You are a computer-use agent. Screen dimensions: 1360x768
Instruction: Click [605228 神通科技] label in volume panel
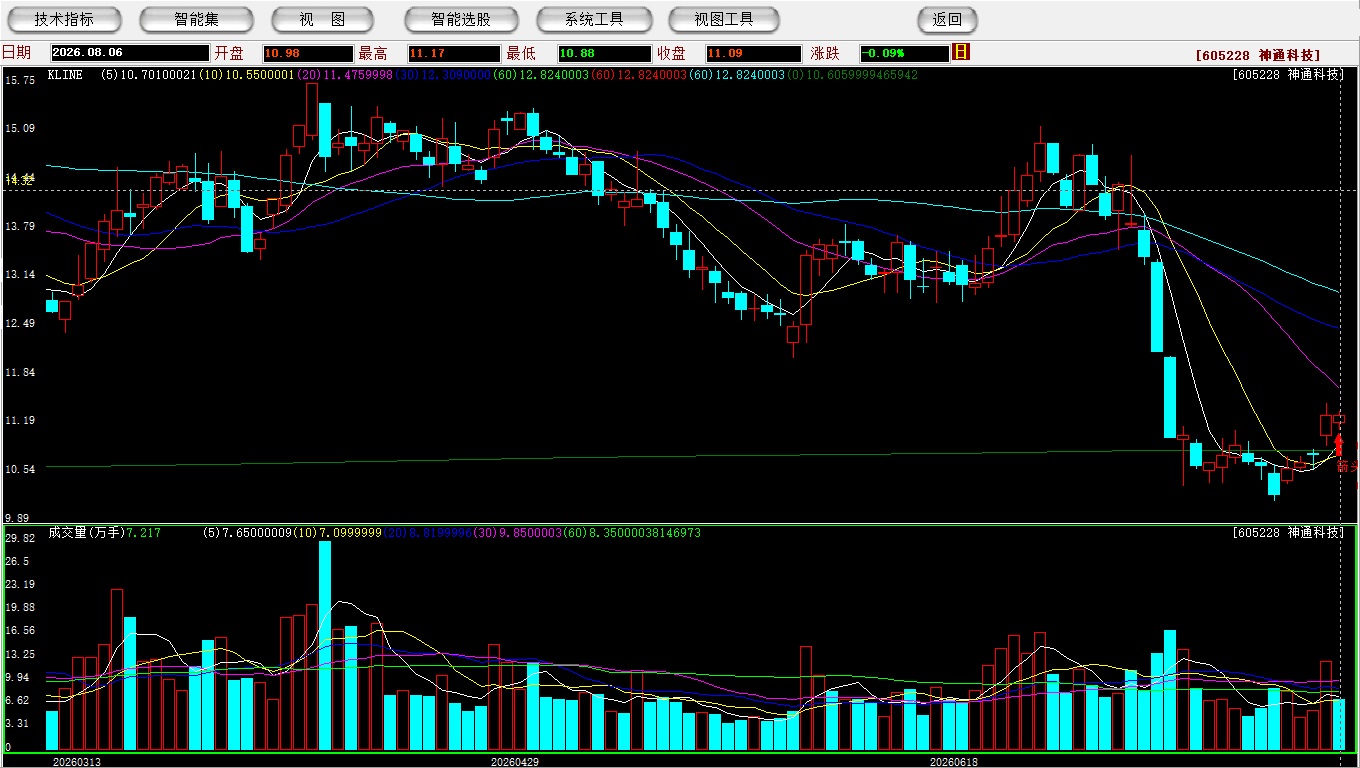(1288, 533)
